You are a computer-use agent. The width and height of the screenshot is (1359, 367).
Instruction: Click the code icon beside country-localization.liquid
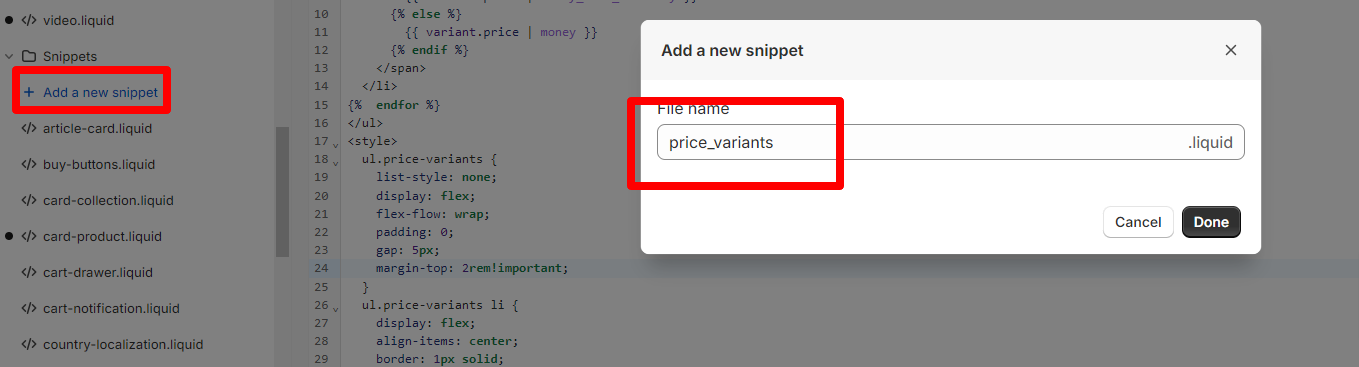point(29,344)
